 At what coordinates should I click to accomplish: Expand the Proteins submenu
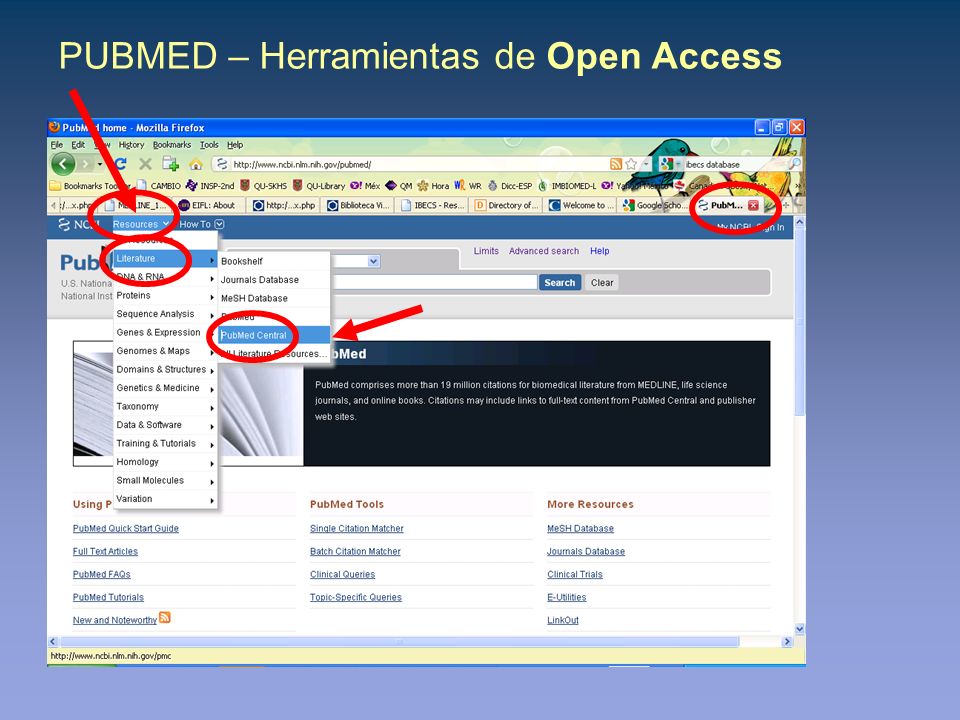click(165, 296)
